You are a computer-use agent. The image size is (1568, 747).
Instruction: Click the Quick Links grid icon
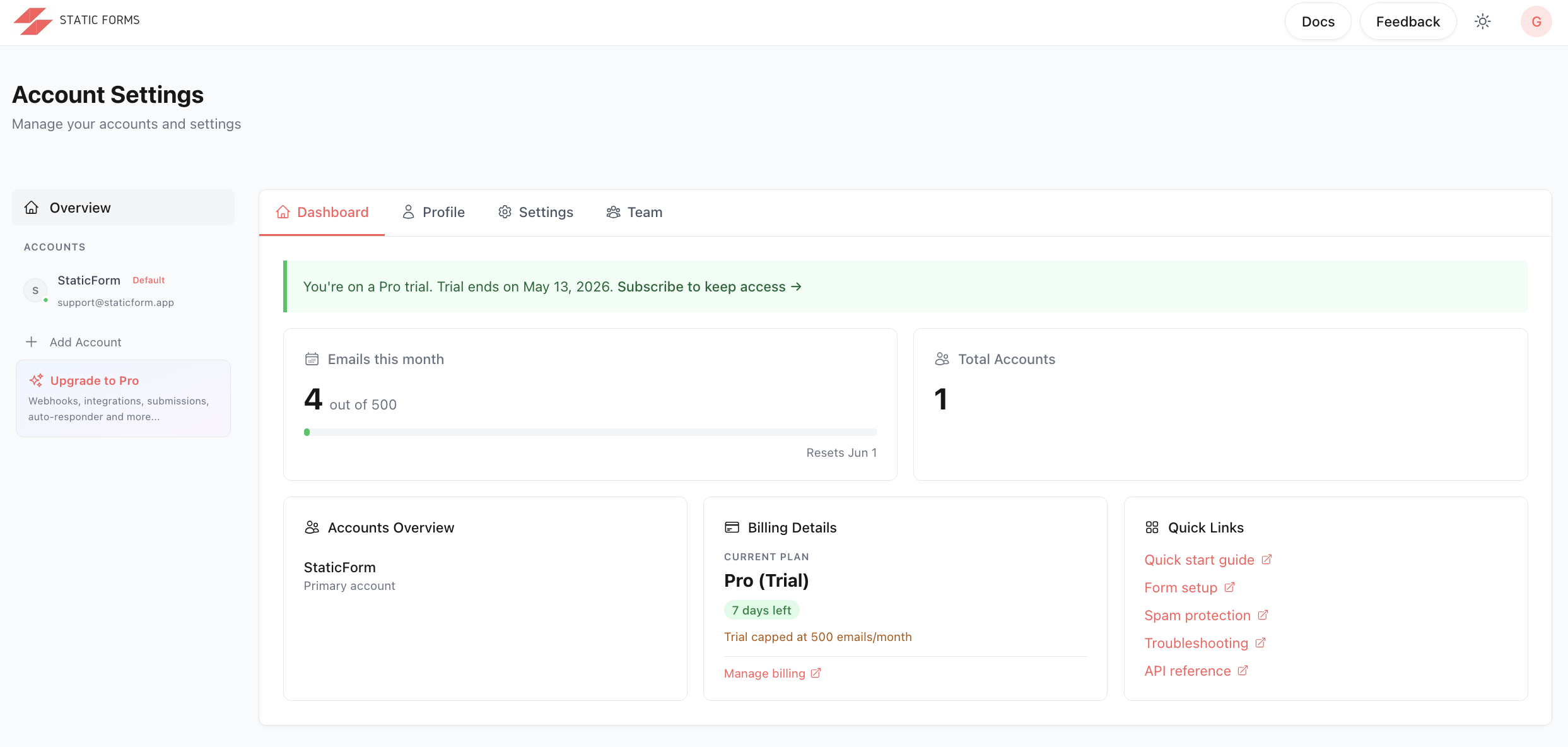tap(1152, 527)
